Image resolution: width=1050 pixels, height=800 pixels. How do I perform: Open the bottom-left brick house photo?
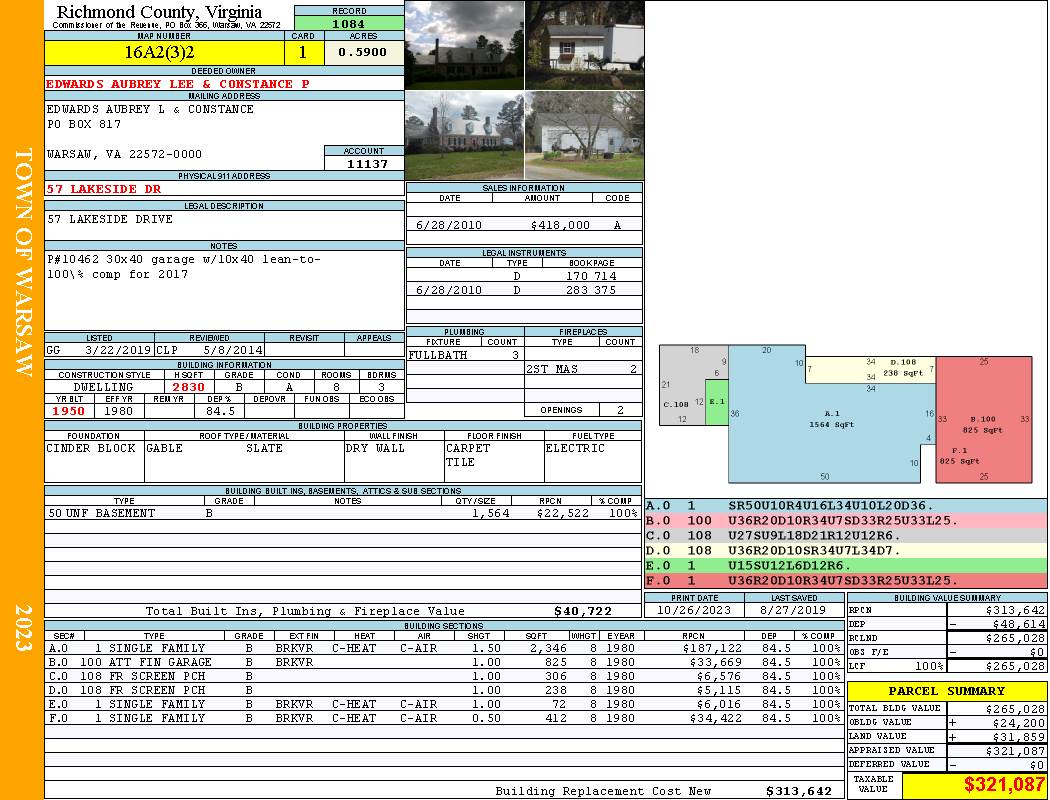(x=464, y=136)
